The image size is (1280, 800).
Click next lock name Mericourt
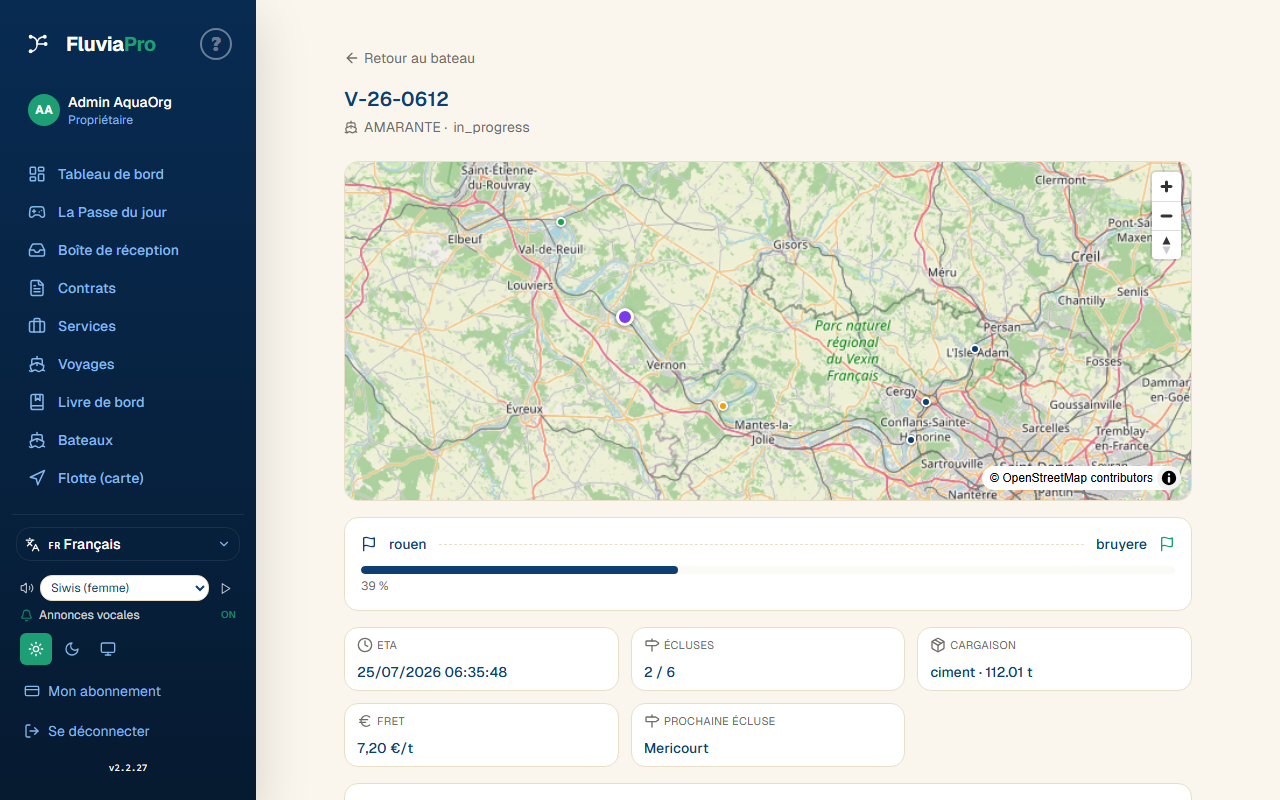click(x=676, y=748)
